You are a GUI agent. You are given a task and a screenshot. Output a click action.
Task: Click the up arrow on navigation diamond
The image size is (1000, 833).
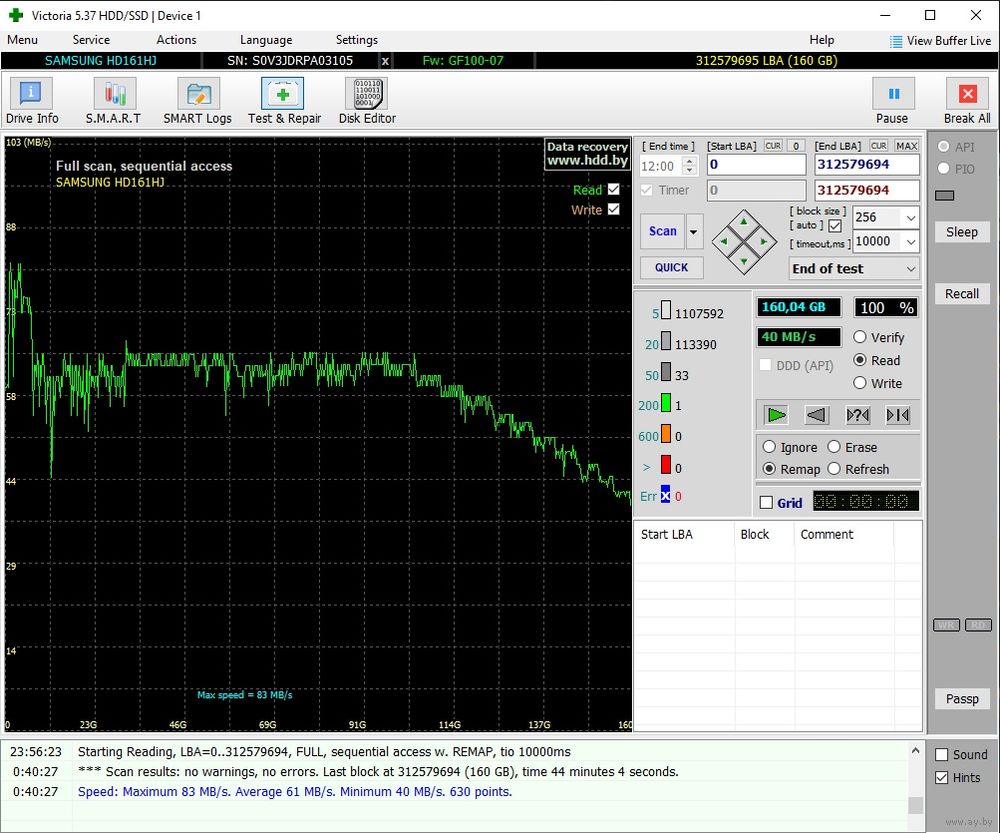744,221
